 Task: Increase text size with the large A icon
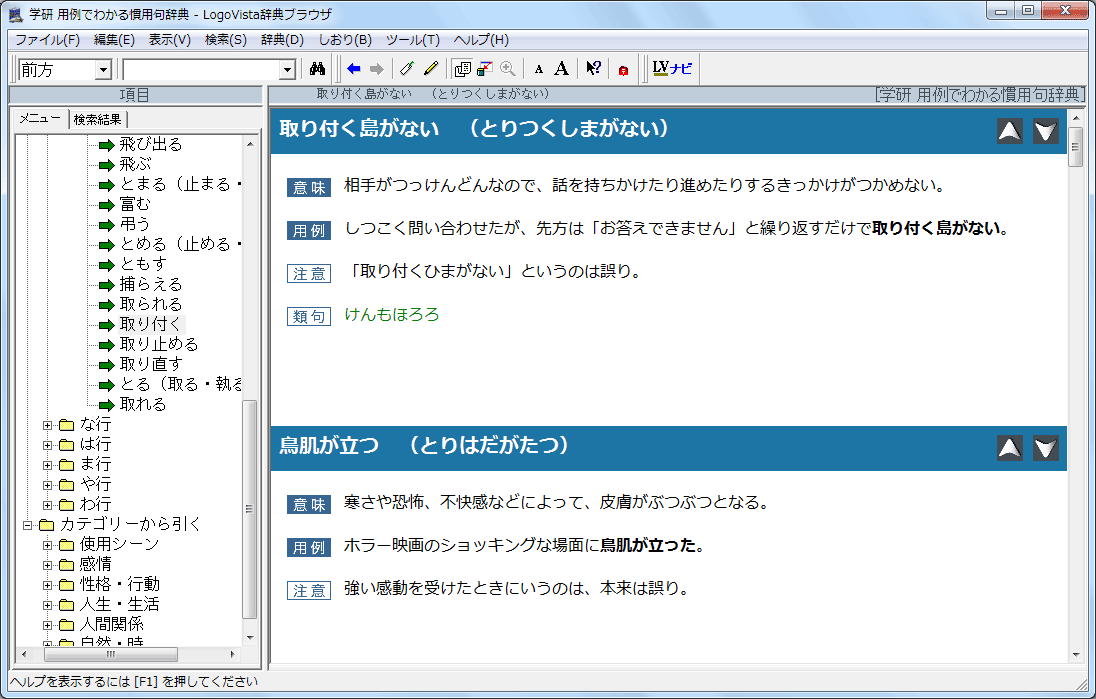pos(562,69)
